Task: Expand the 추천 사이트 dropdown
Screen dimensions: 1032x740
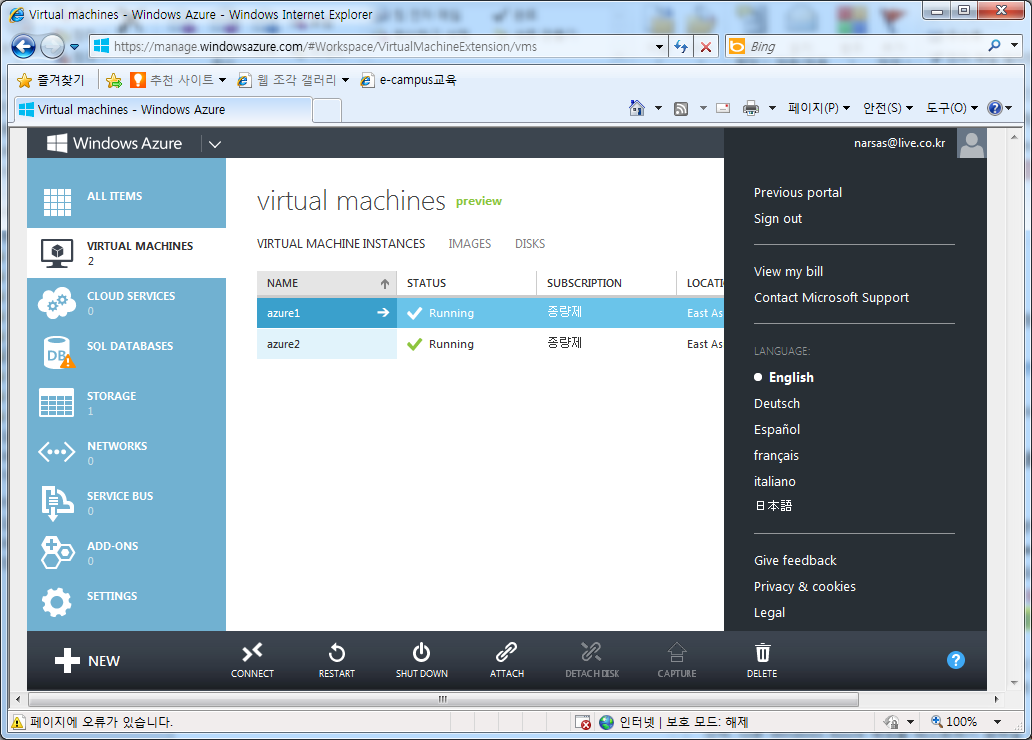Action: pos(222,80)
